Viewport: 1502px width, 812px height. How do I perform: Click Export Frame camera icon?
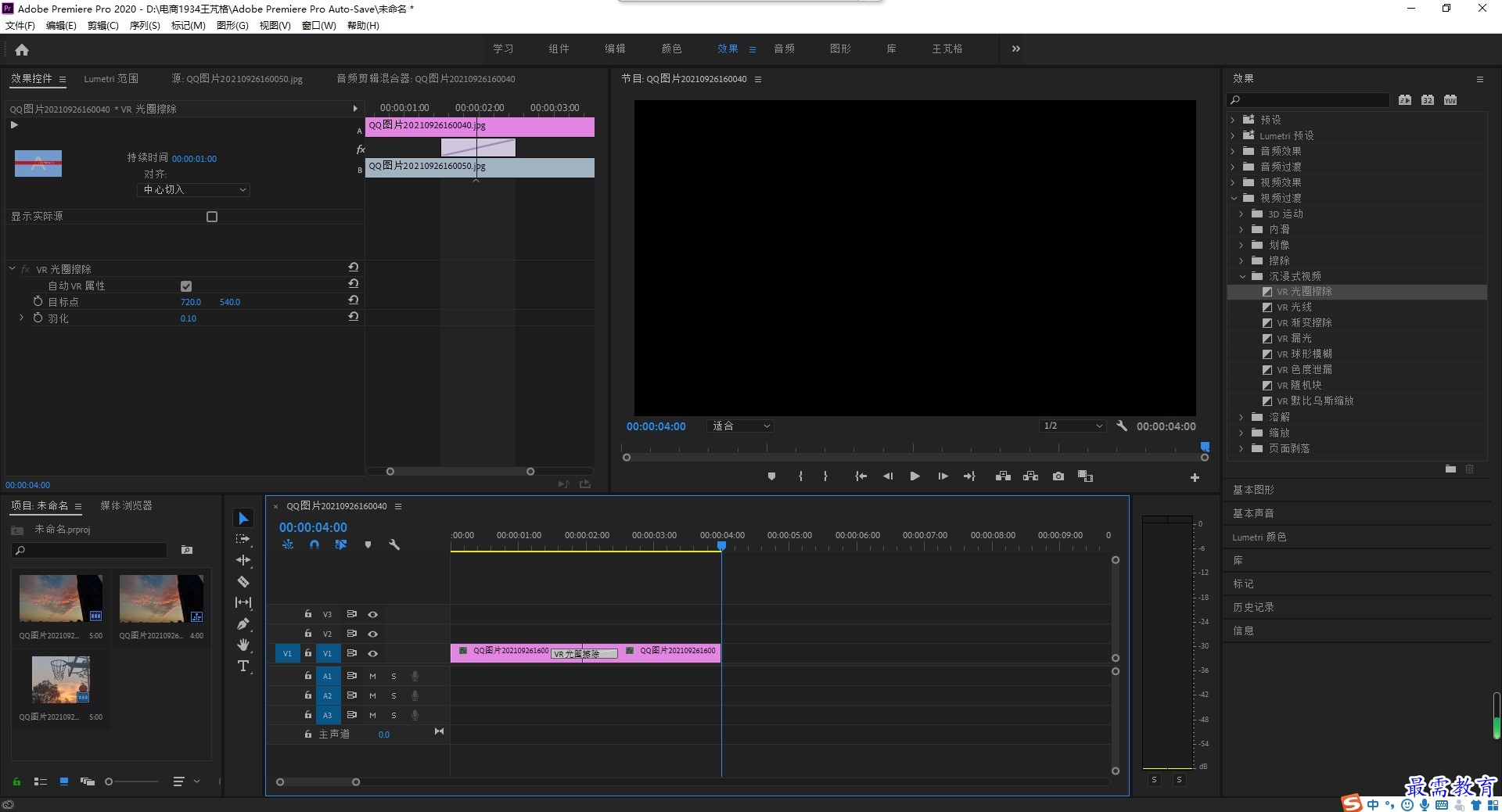click(x=1058, y=476)
